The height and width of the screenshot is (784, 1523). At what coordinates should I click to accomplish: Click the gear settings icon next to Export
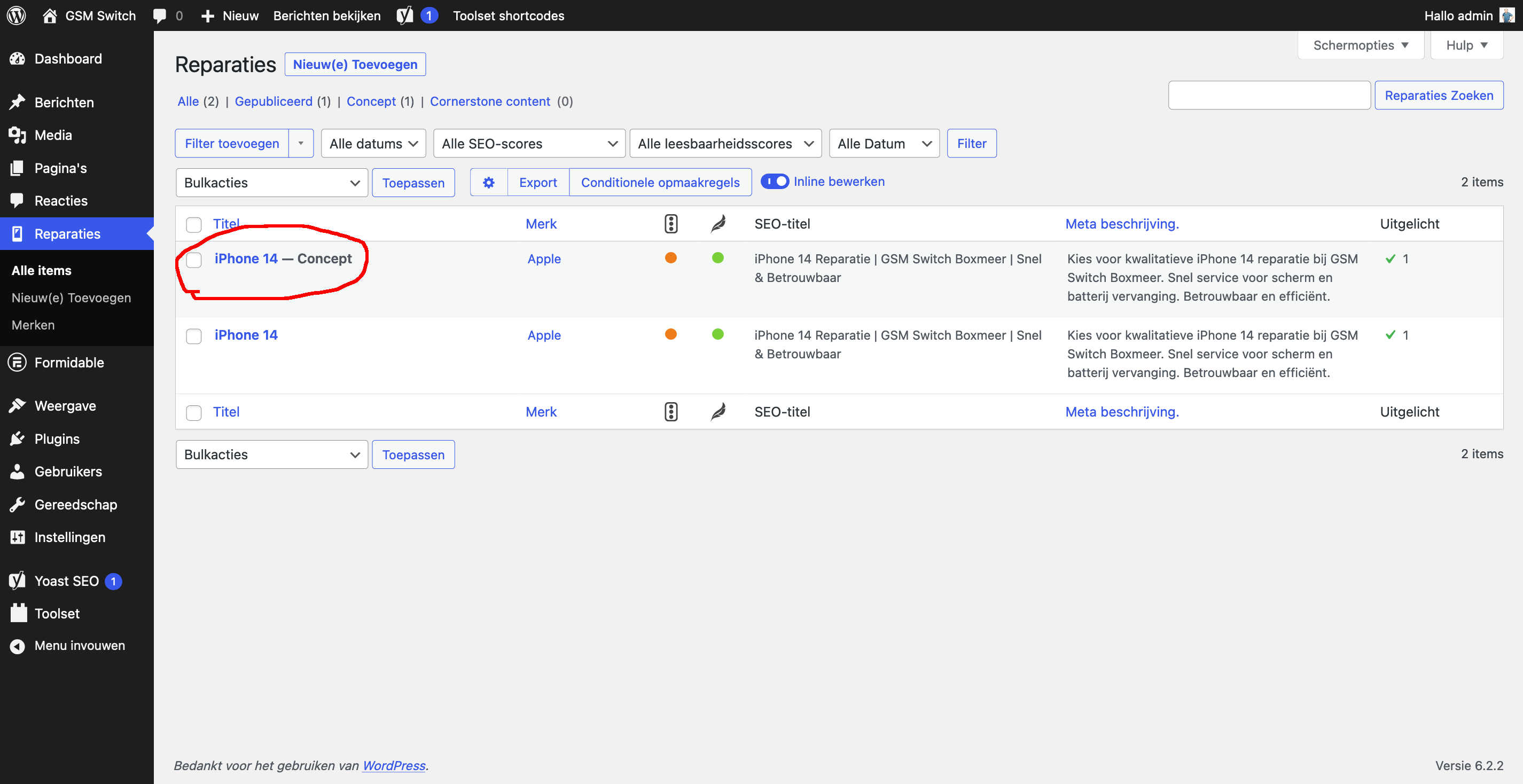(x=488, y=182)
